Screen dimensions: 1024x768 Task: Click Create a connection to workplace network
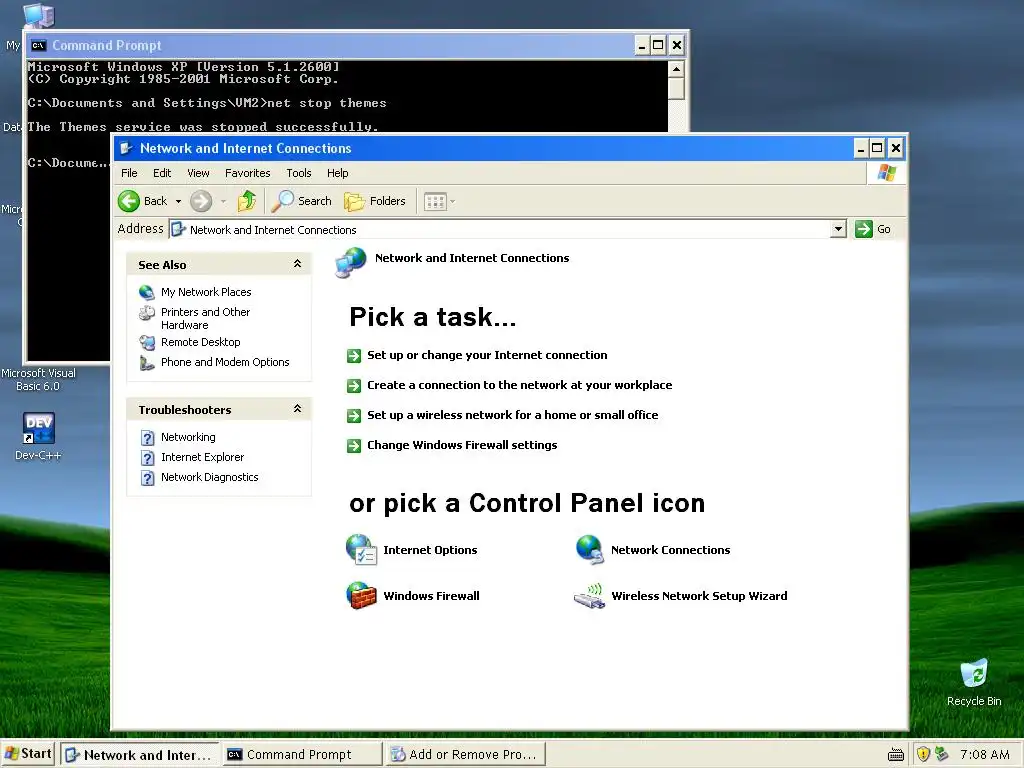click(519, 385)
